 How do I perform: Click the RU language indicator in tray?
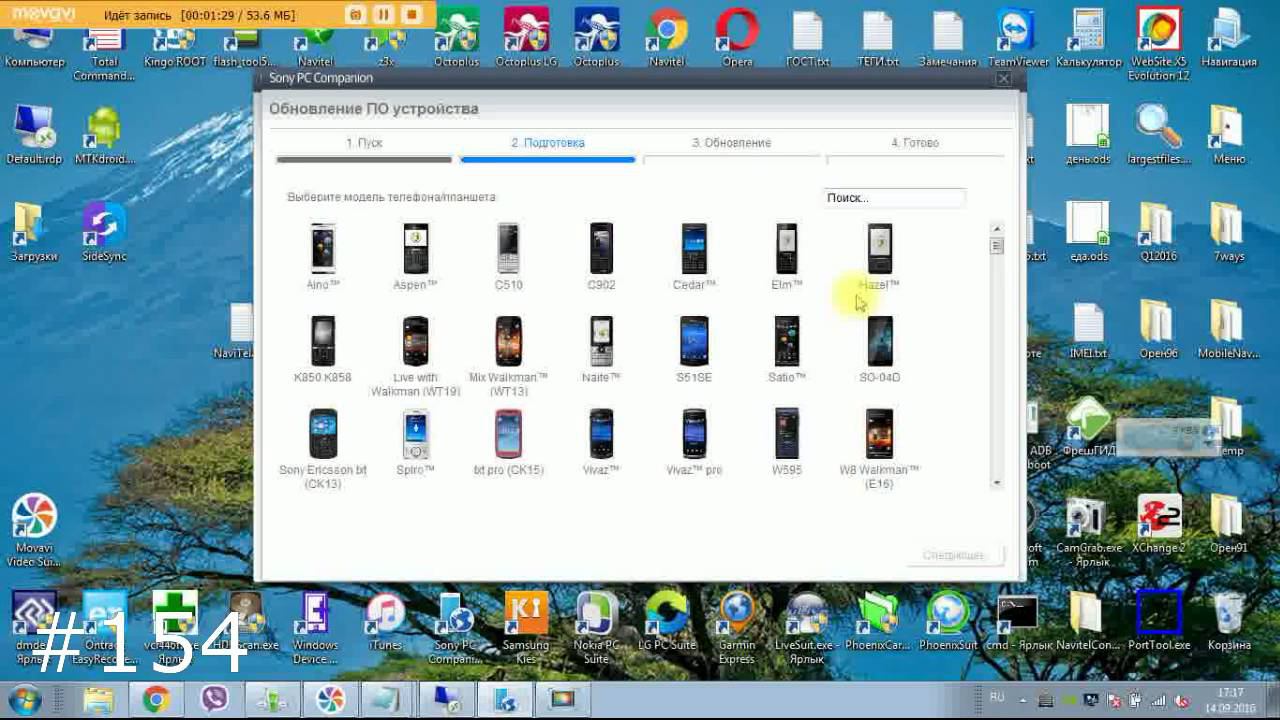pyautogui.click(x=997, y=696)
